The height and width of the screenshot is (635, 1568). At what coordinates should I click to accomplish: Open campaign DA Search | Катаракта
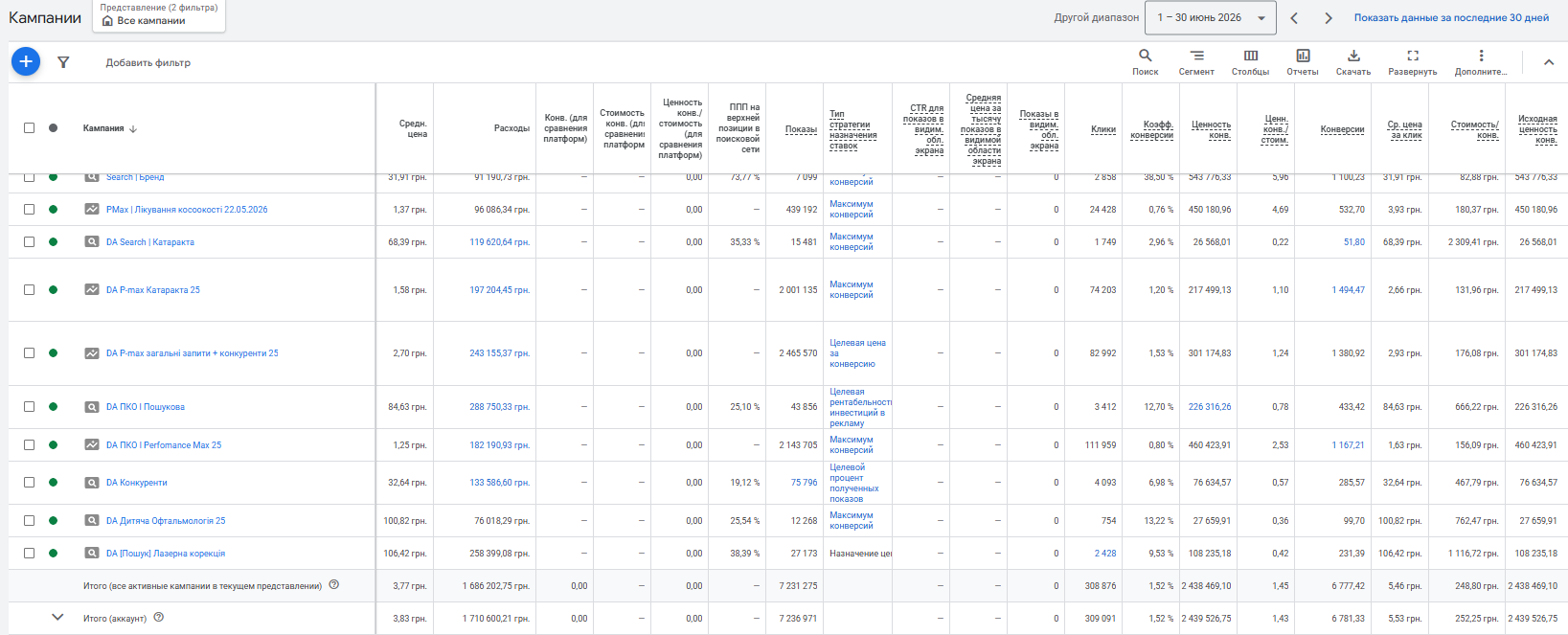(x=150, y=242)
